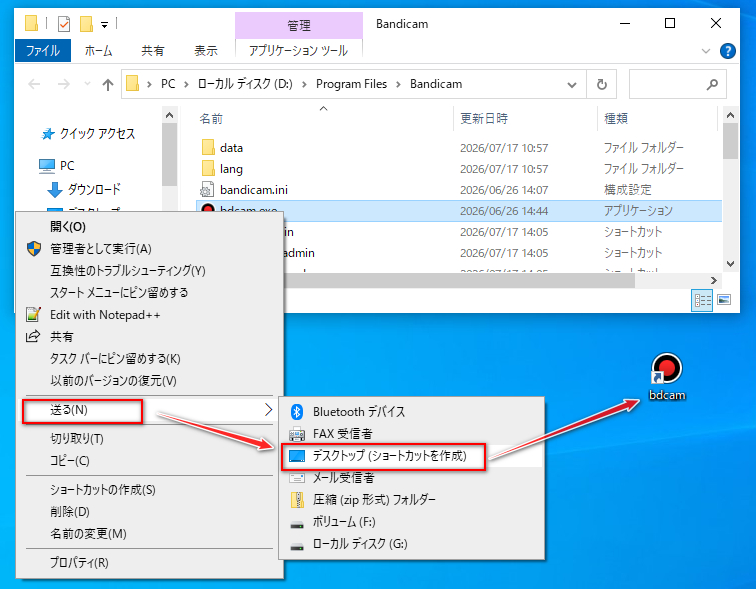The image size is (756, 589).
Task: Open the アプリケーション ツール tab
Action: (298, 50)
